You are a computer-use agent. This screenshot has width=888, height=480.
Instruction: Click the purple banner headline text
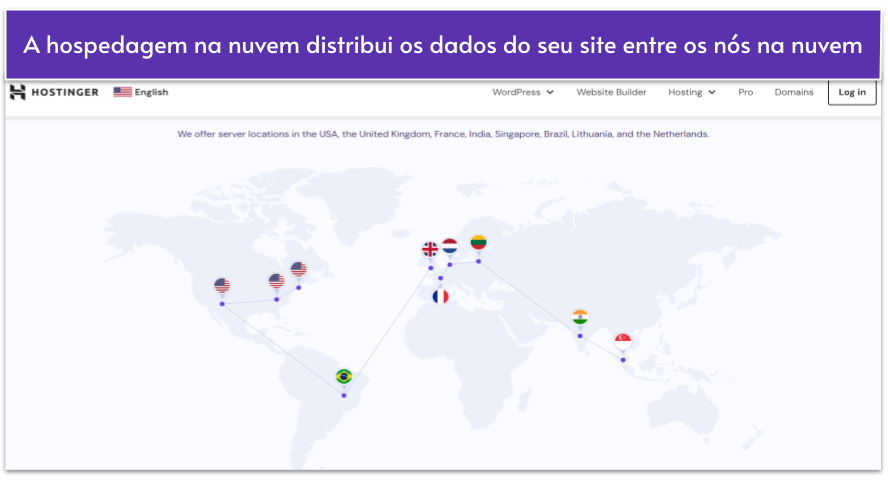[443, 46]
